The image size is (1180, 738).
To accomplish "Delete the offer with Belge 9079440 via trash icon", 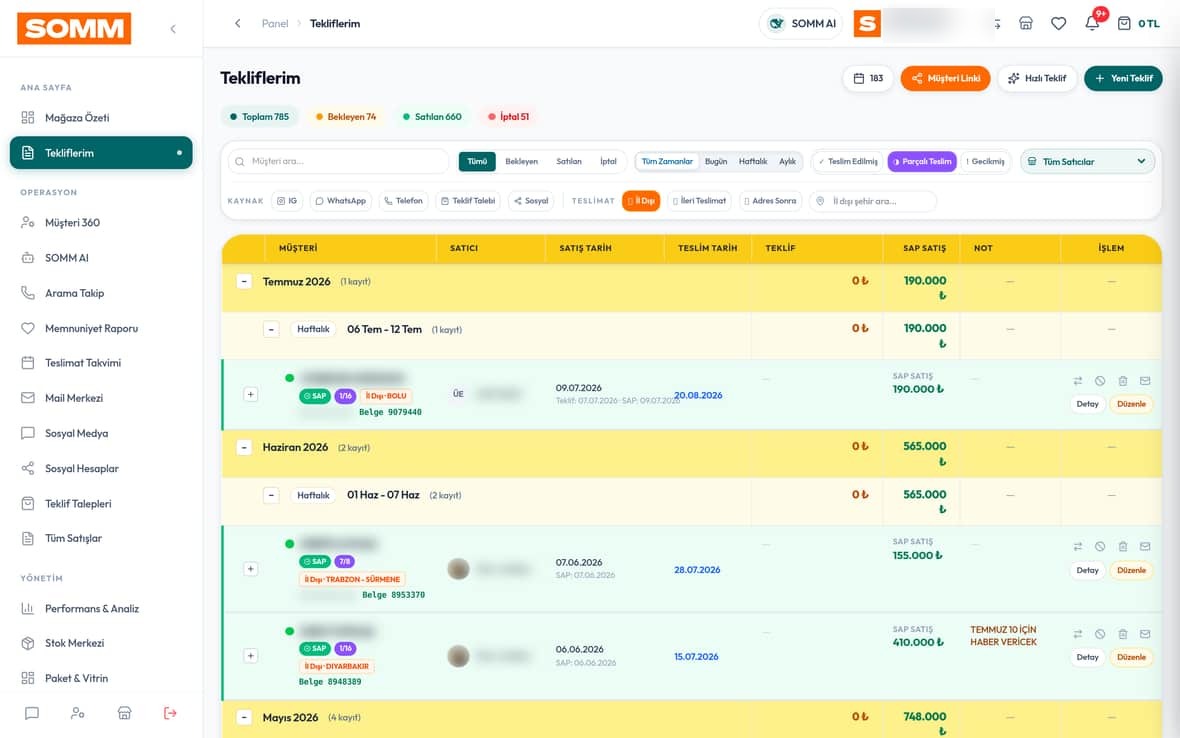I will [x=1122, y=381].
